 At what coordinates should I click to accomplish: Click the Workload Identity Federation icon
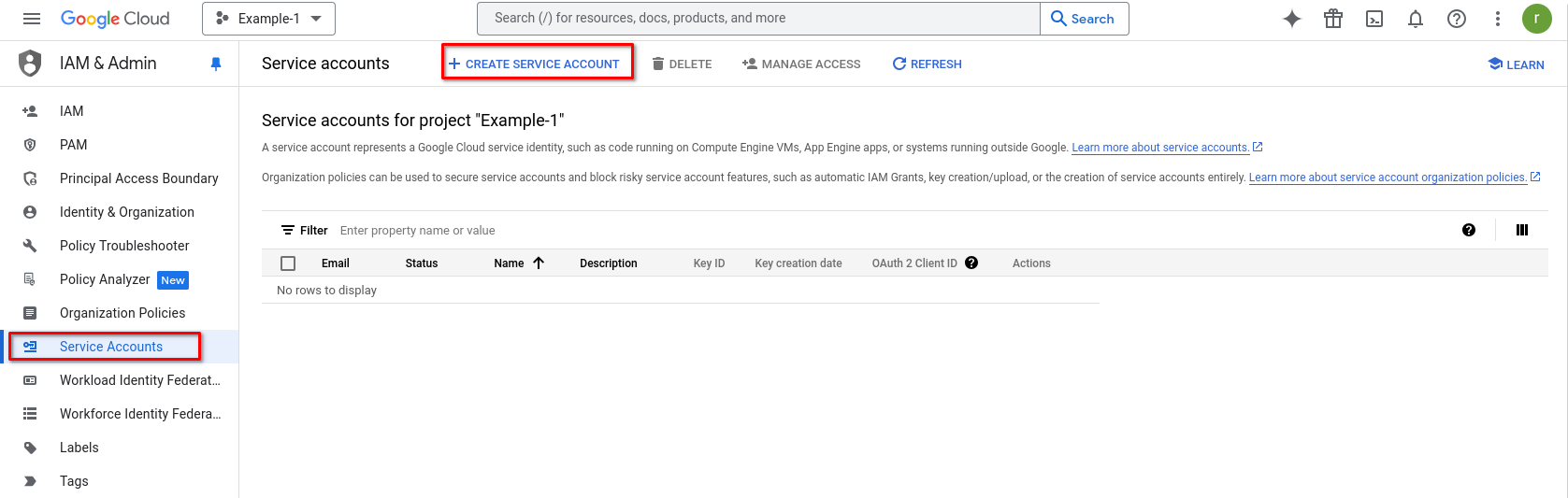coord(30,380)
